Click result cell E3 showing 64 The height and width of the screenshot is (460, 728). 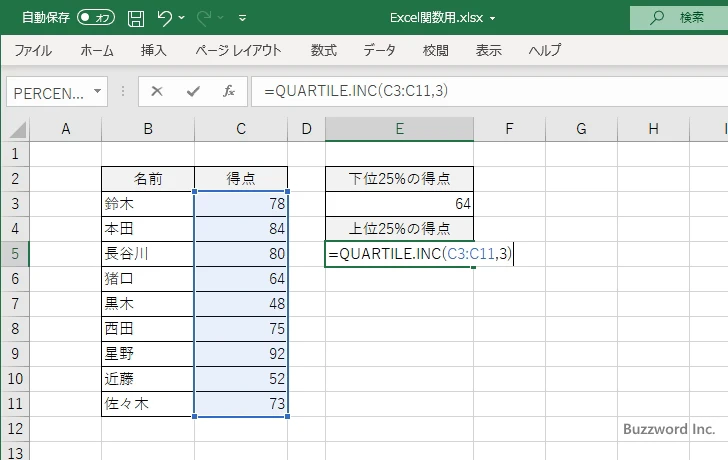(x=399, y=204)
